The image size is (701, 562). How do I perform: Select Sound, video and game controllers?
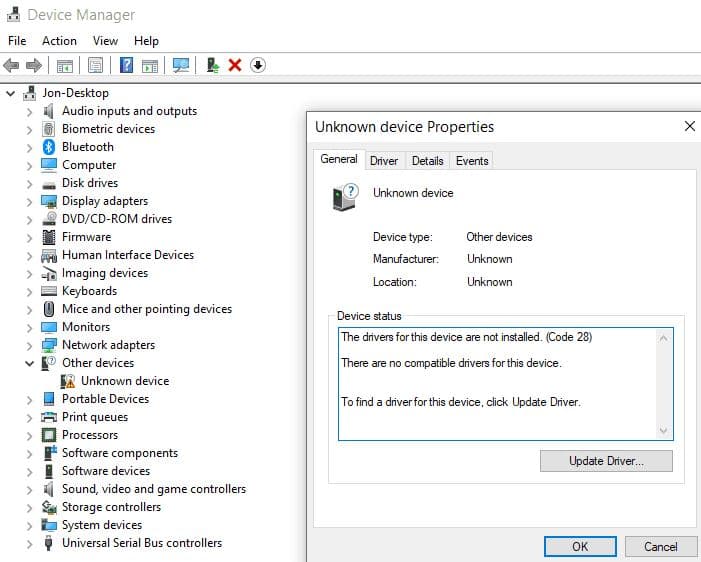coord(153,489)
